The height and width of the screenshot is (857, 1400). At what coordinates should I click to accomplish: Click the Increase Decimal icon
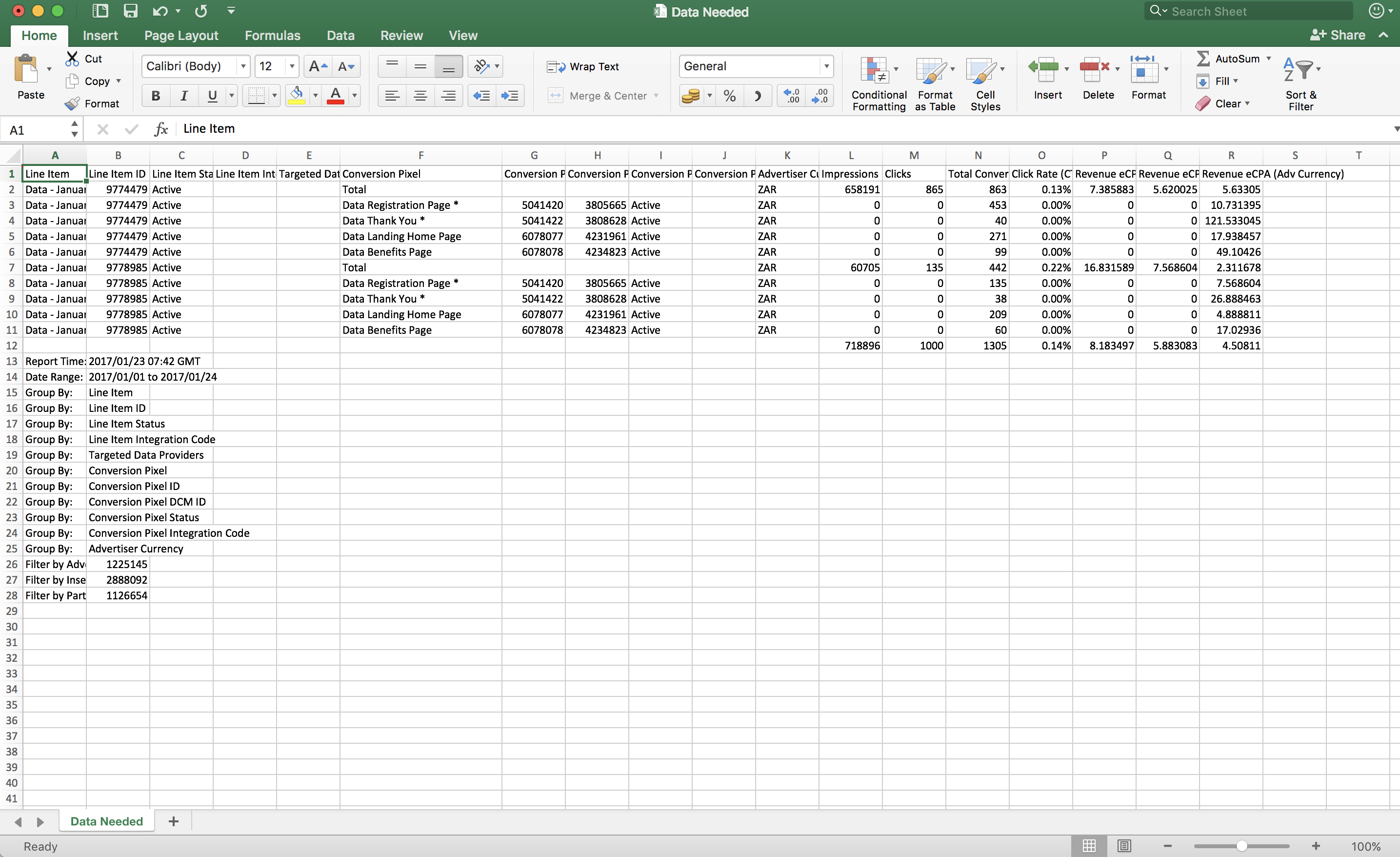[x=791, y=96]
